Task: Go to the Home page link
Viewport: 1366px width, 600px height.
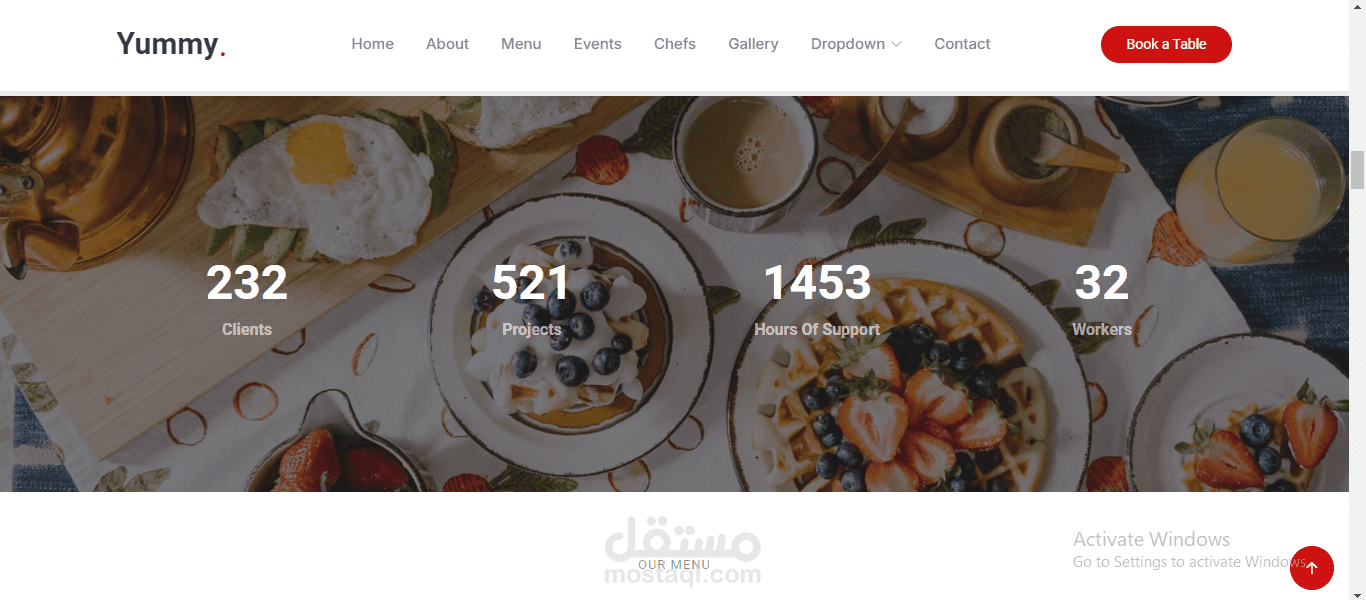Action: click(372, 44)
